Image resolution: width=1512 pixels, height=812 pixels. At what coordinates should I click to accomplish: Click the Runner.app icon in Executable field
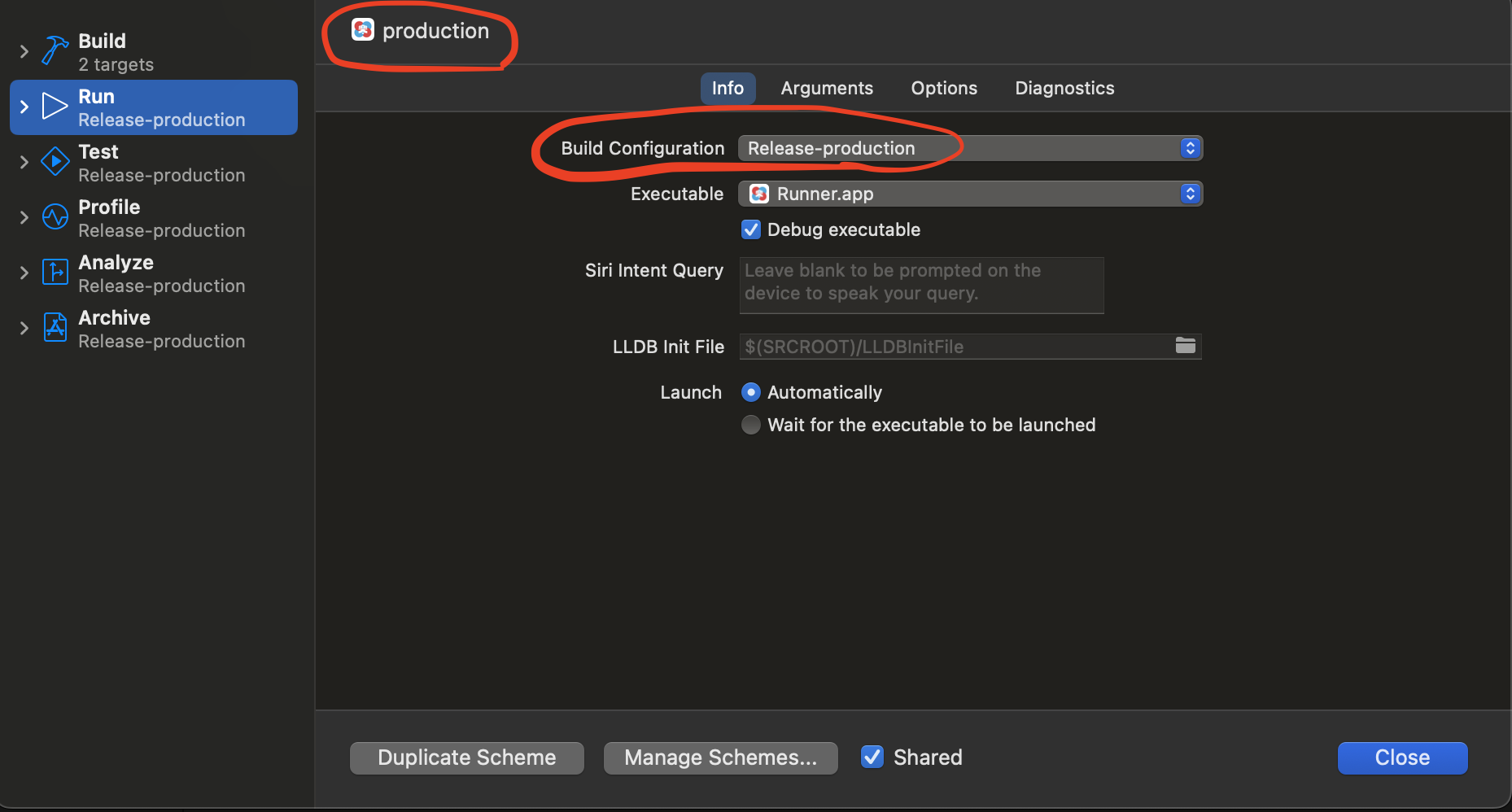tap(759, 194)
